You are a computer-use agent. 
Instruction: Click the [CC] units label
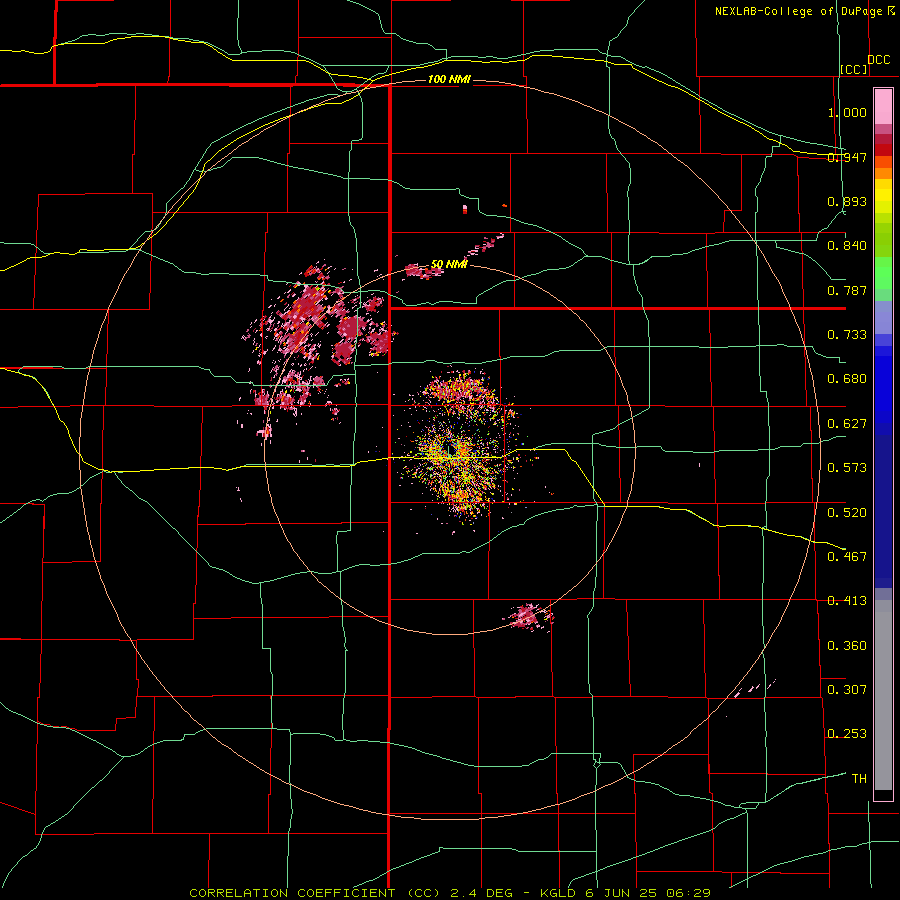(854, 69)
